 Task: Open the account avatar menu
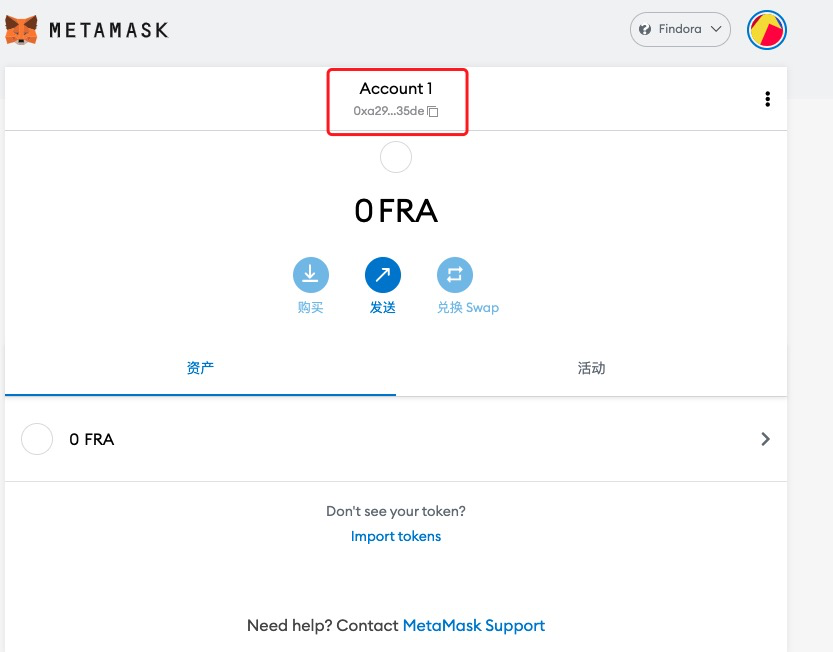[767, 31]
